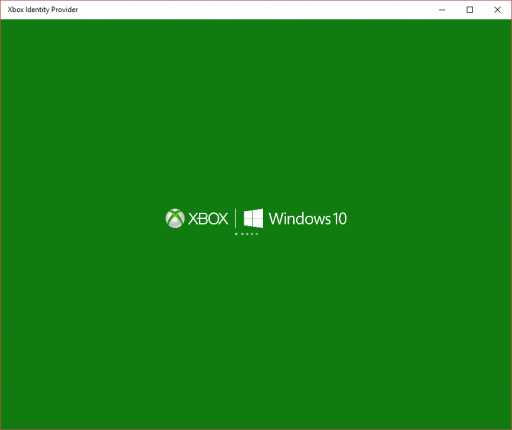Click the "XBOX" wordmark text
Image resolution: width=512 pixels, height=430 pixels.
coord(208,219)
